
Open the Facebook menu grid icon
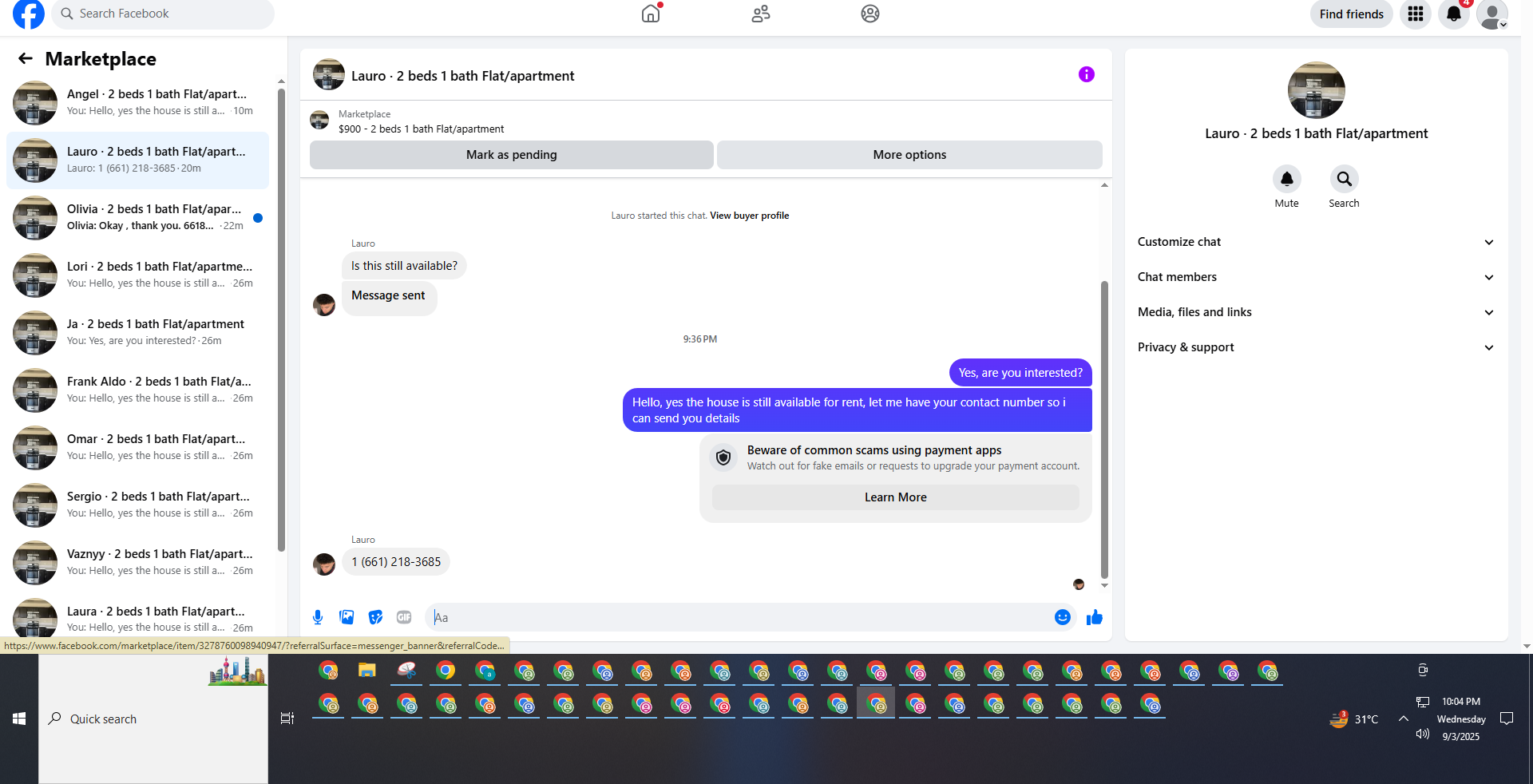(1416, 14)
